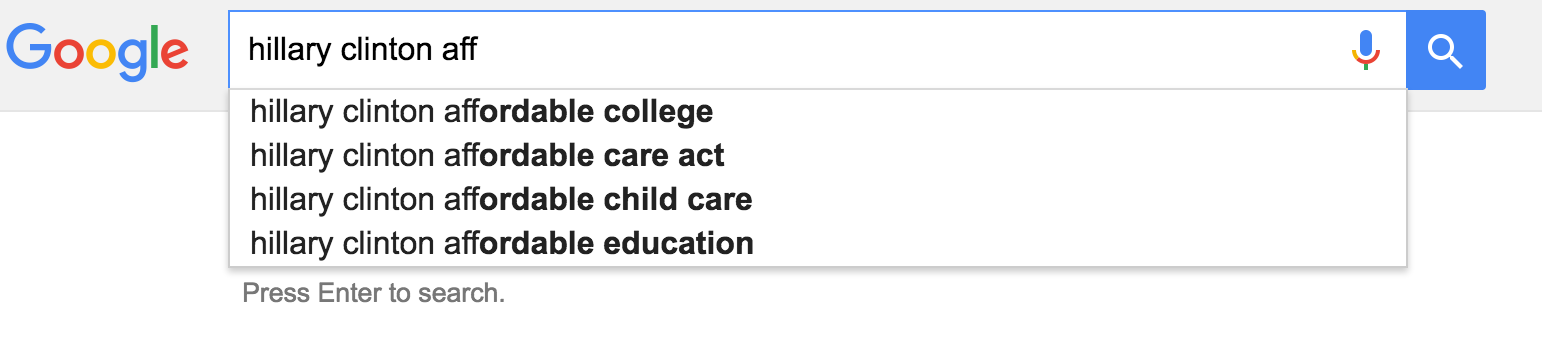Pick suggestion 'hillary clinton affordable child care'
Screen dimensions: 1542x360
coord(818,199)
